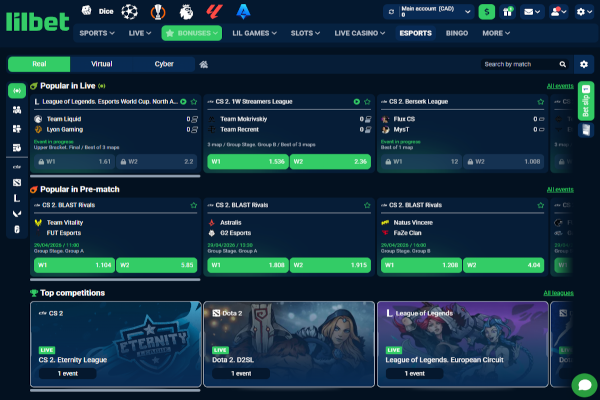Expand the SPORTS menu
This screenshot has width=600, height=400.
tap(97, 33)
